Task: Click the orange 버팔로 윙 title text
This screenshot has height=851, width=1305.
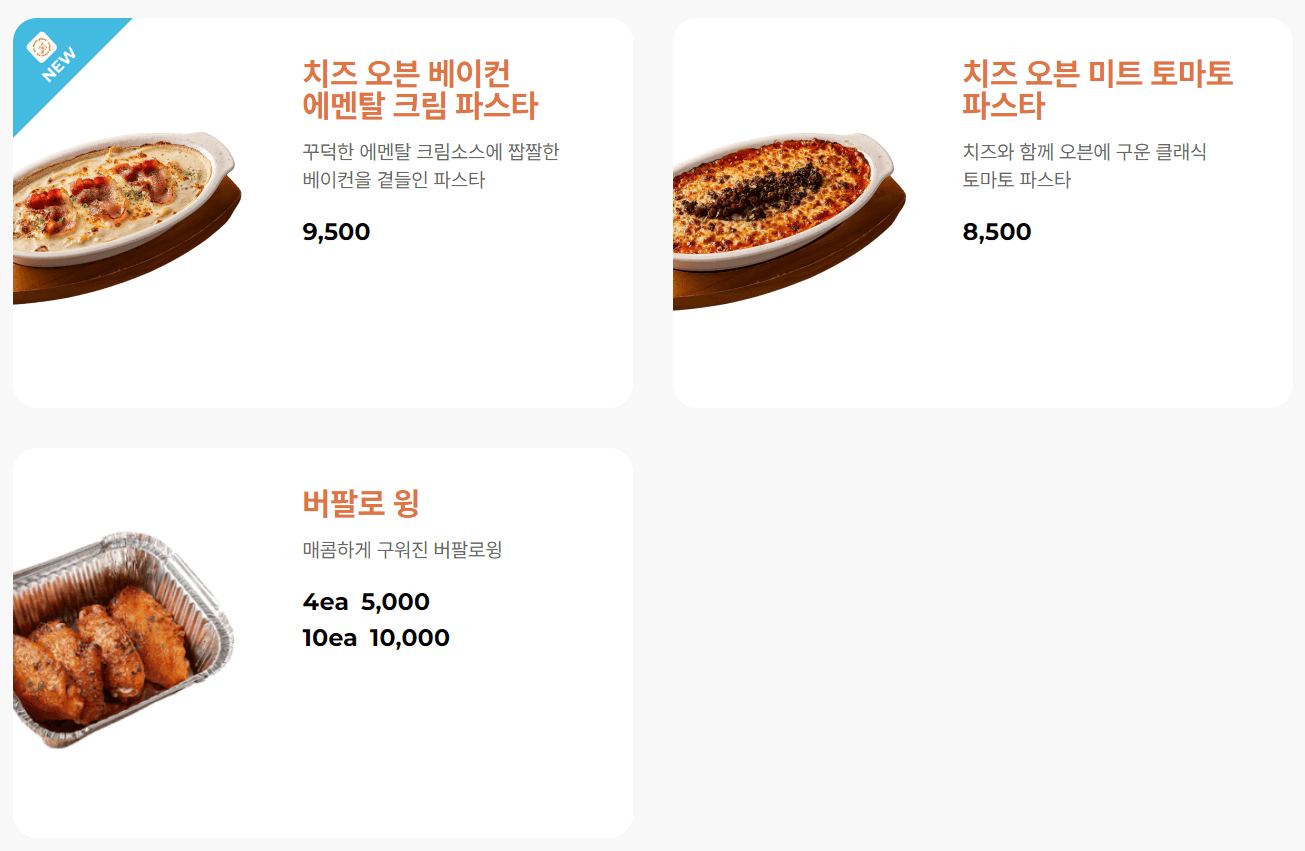Action: click(362, 505)
